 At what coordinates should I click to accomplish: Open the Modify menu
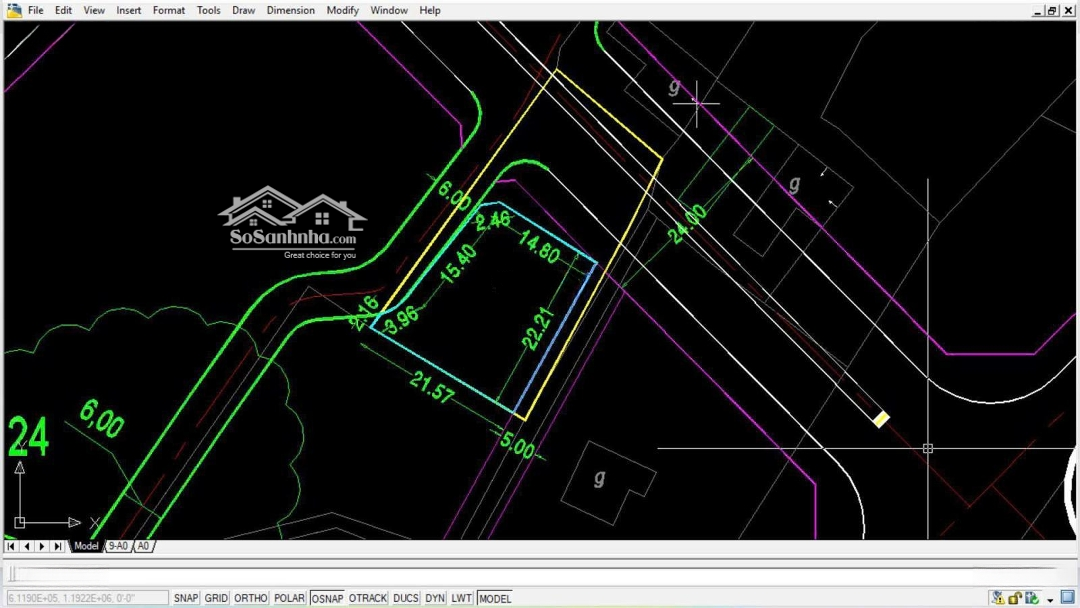pyautogui.click(x=343, y=10)
